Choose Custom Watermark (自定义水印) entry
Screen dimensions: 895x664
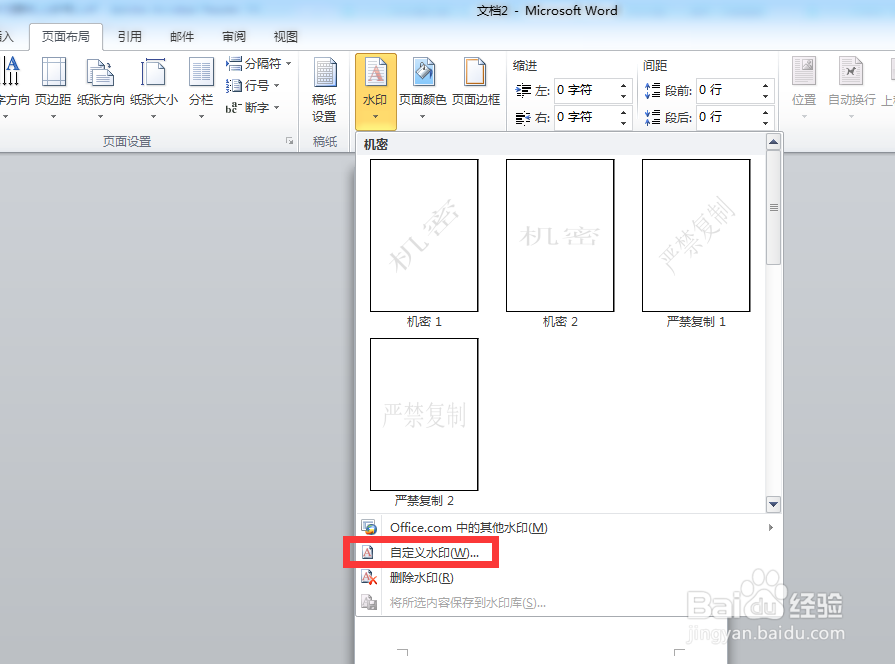click(434, 553)
